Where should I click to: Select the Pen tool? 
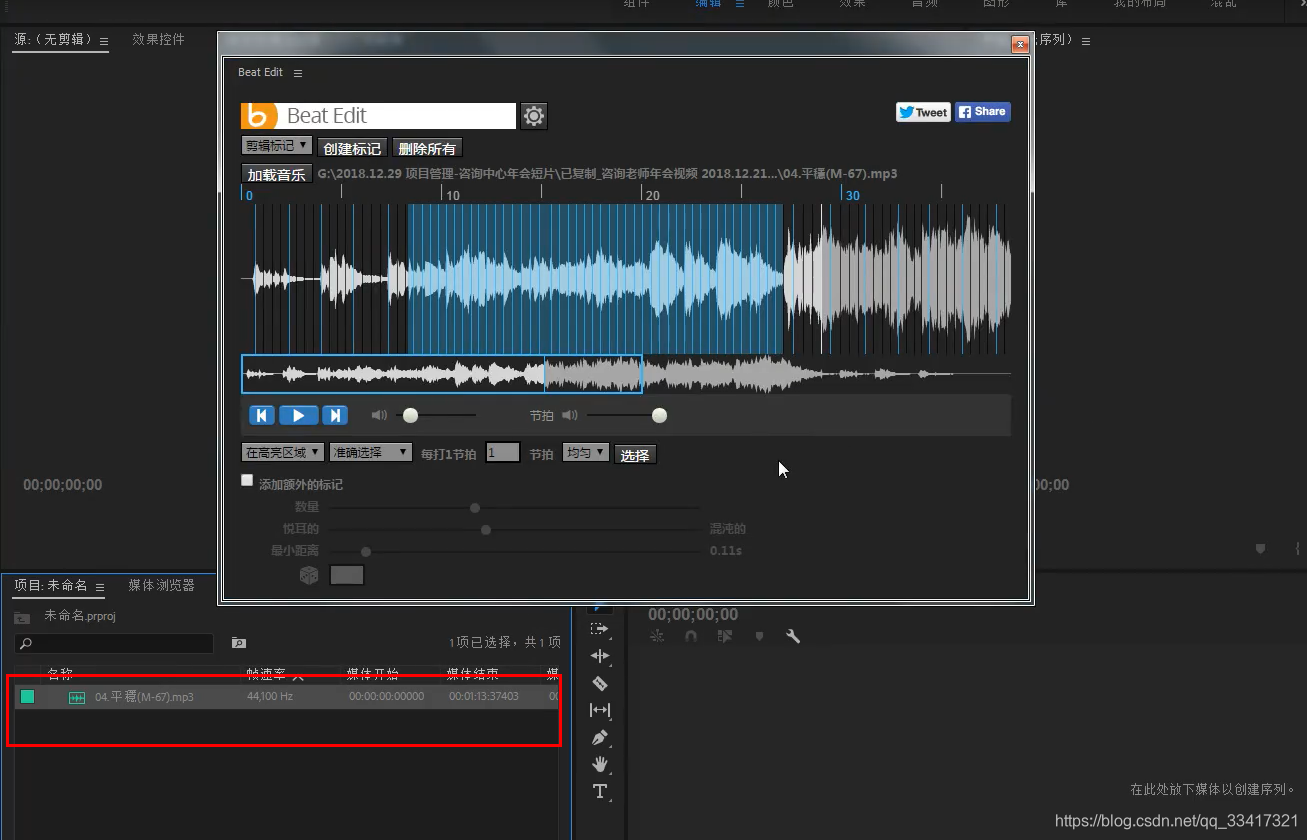pyautogui.click(x=599, y=737)
